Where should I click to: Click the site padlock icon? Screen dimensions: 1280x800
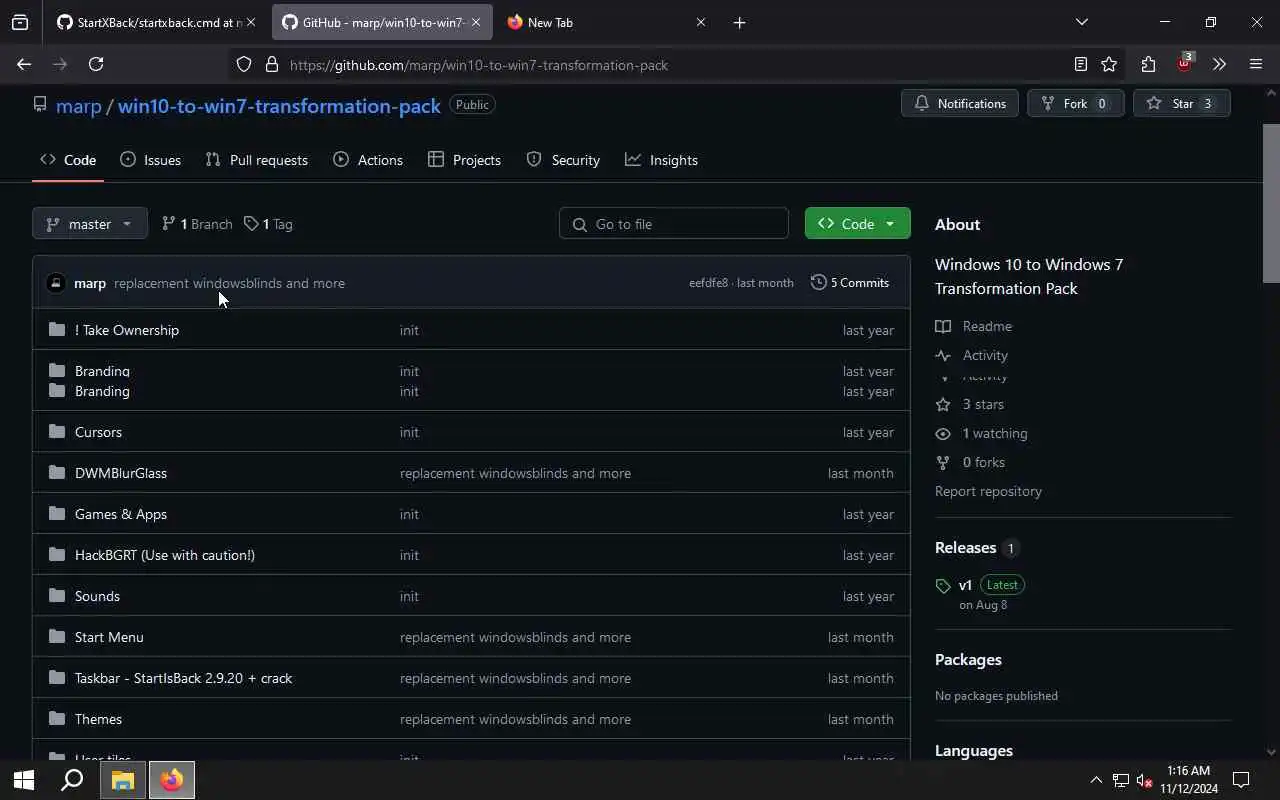click(x=271, y=65)
